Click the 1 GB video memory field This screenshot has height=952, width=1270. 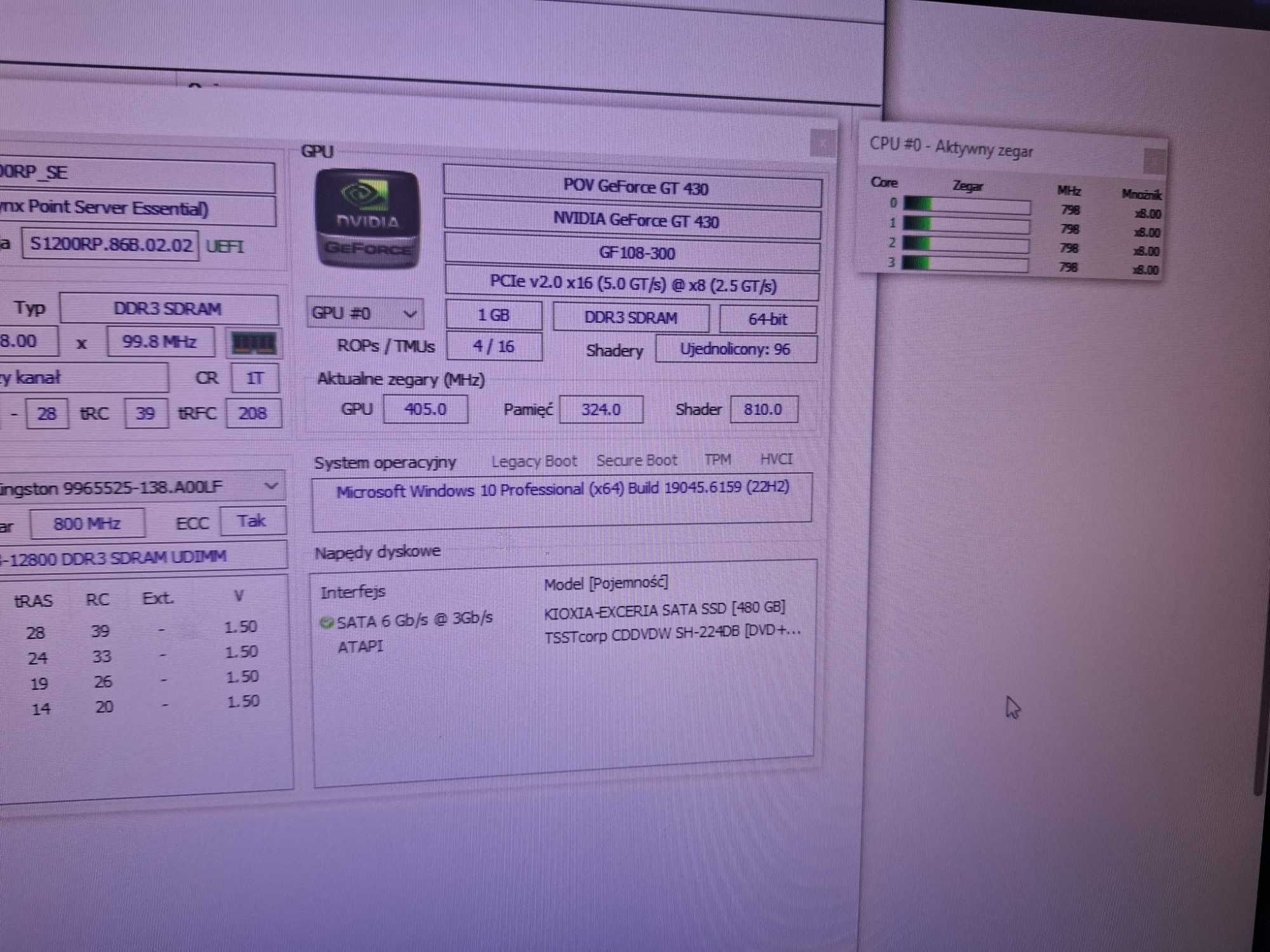pos(494,315)
